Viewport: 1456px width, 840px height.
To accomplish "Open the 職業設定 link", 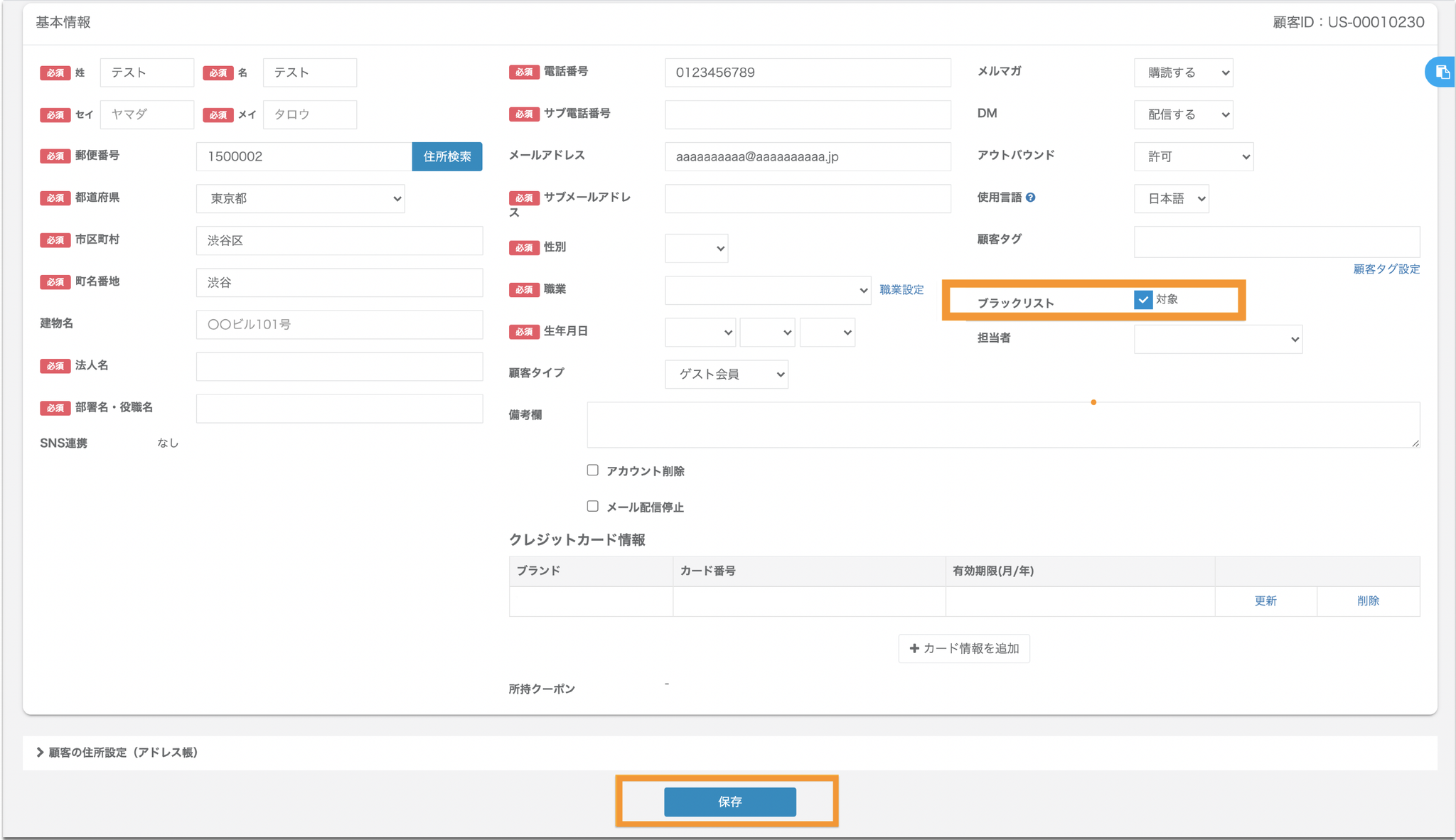I will tap(901, 289).
